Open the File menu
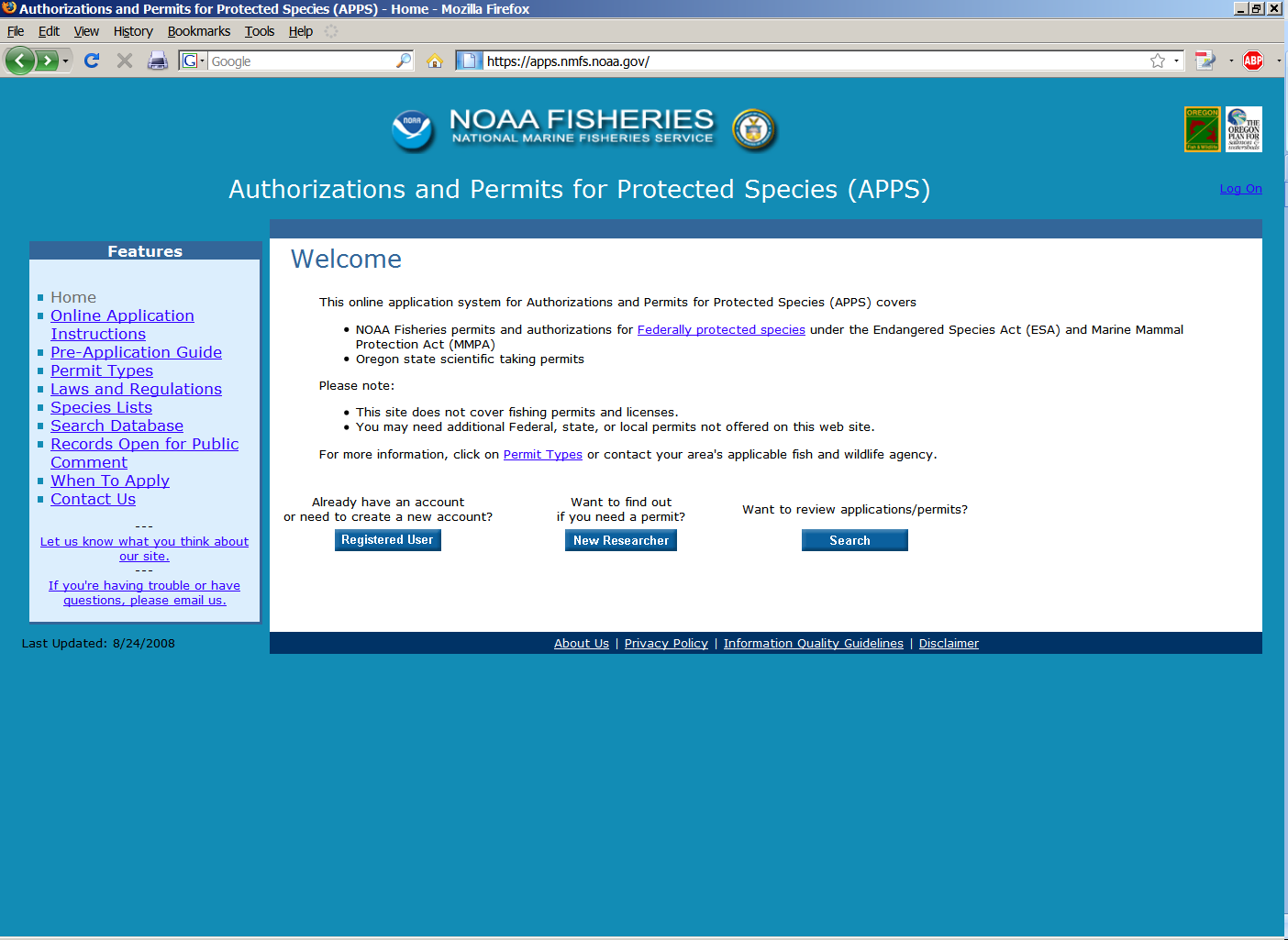Image resolution: width=1288 pixels, height=940 pixels. (x=16, y=31)
